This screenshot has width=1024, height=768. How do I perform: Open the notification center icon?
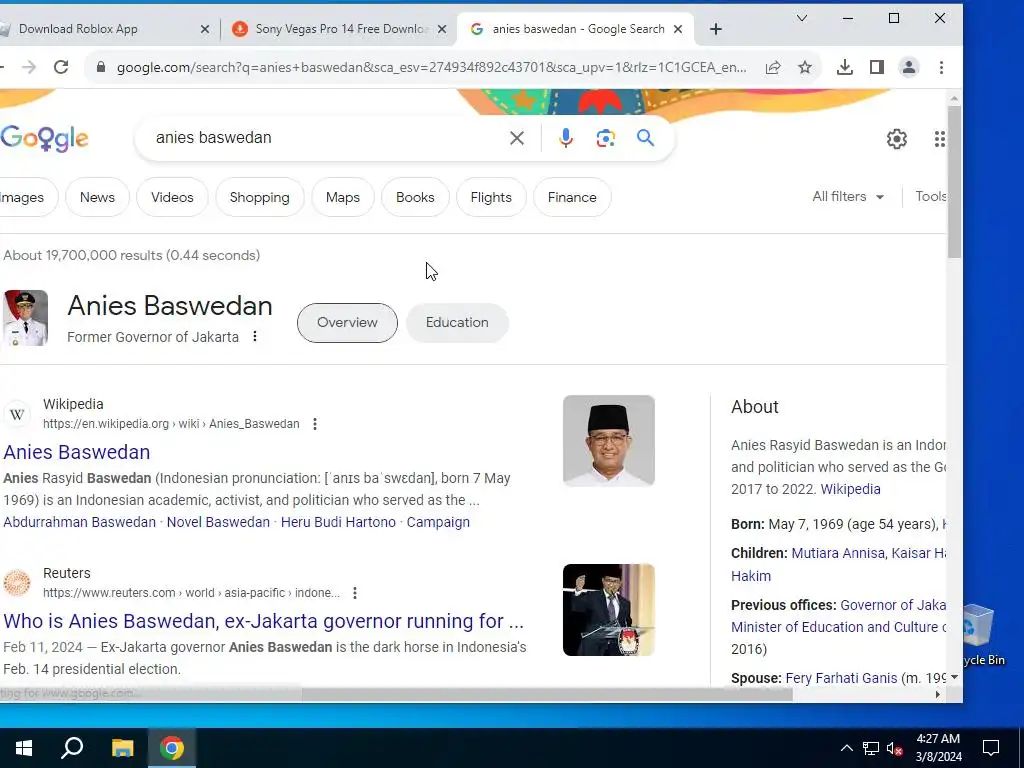991,748
